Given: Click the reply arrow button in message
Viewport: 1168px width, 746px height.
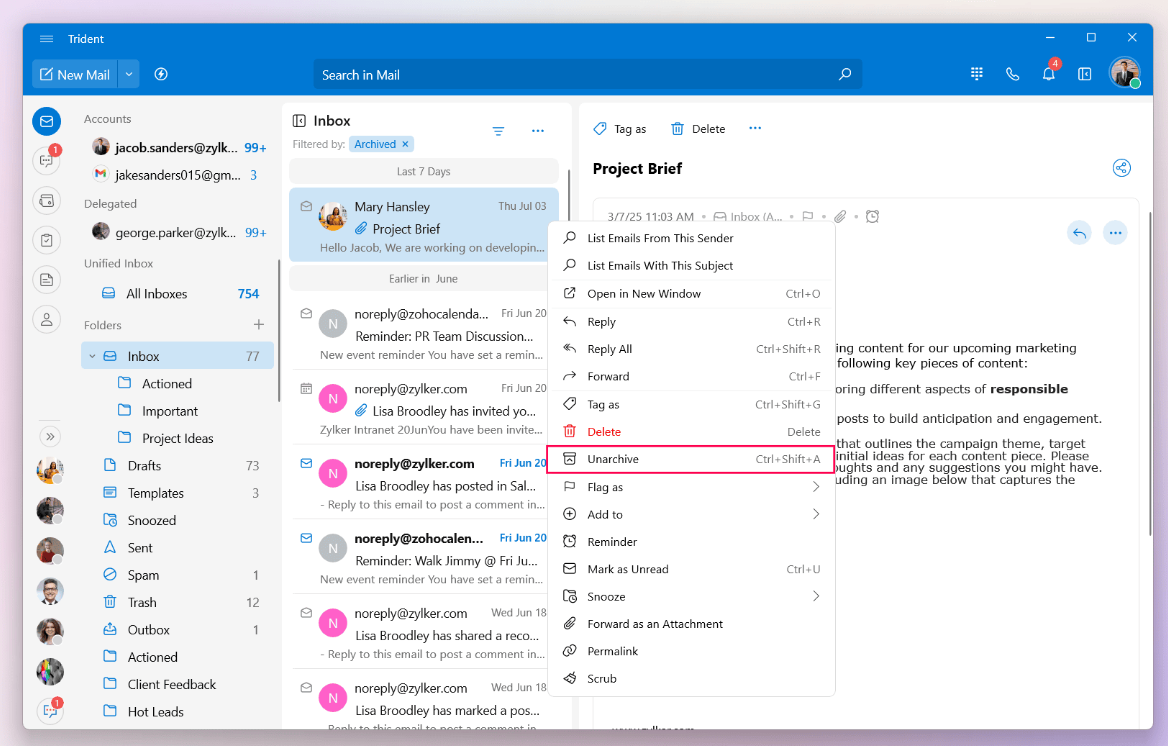Looking at the screenshot, I should click(x=1079, y=233).
